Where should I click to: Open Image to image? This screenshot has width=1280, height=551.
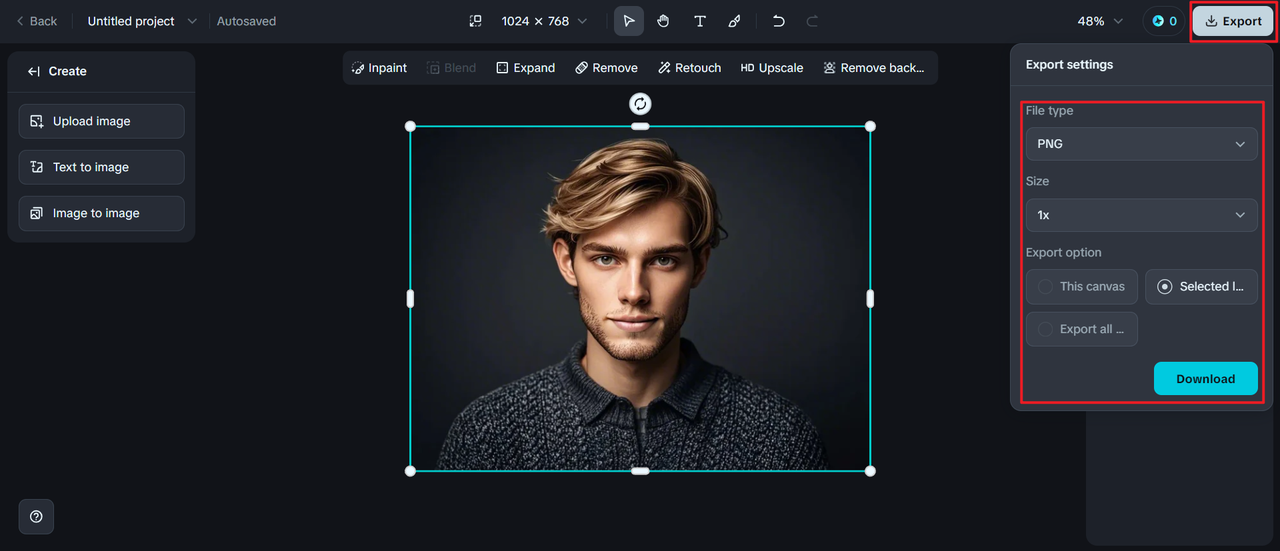coord(101,213)
